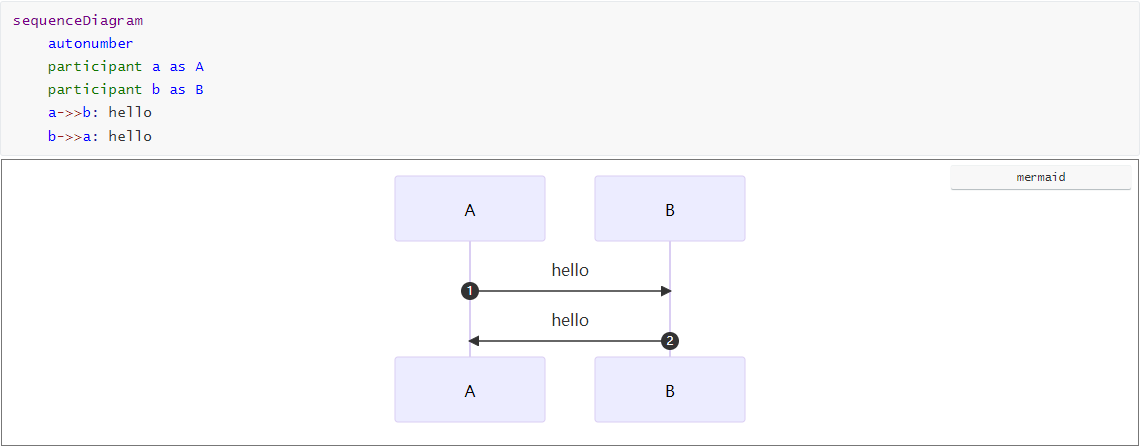
Task: Click the bottom participant B box
Action: click(x=670, y=390)
